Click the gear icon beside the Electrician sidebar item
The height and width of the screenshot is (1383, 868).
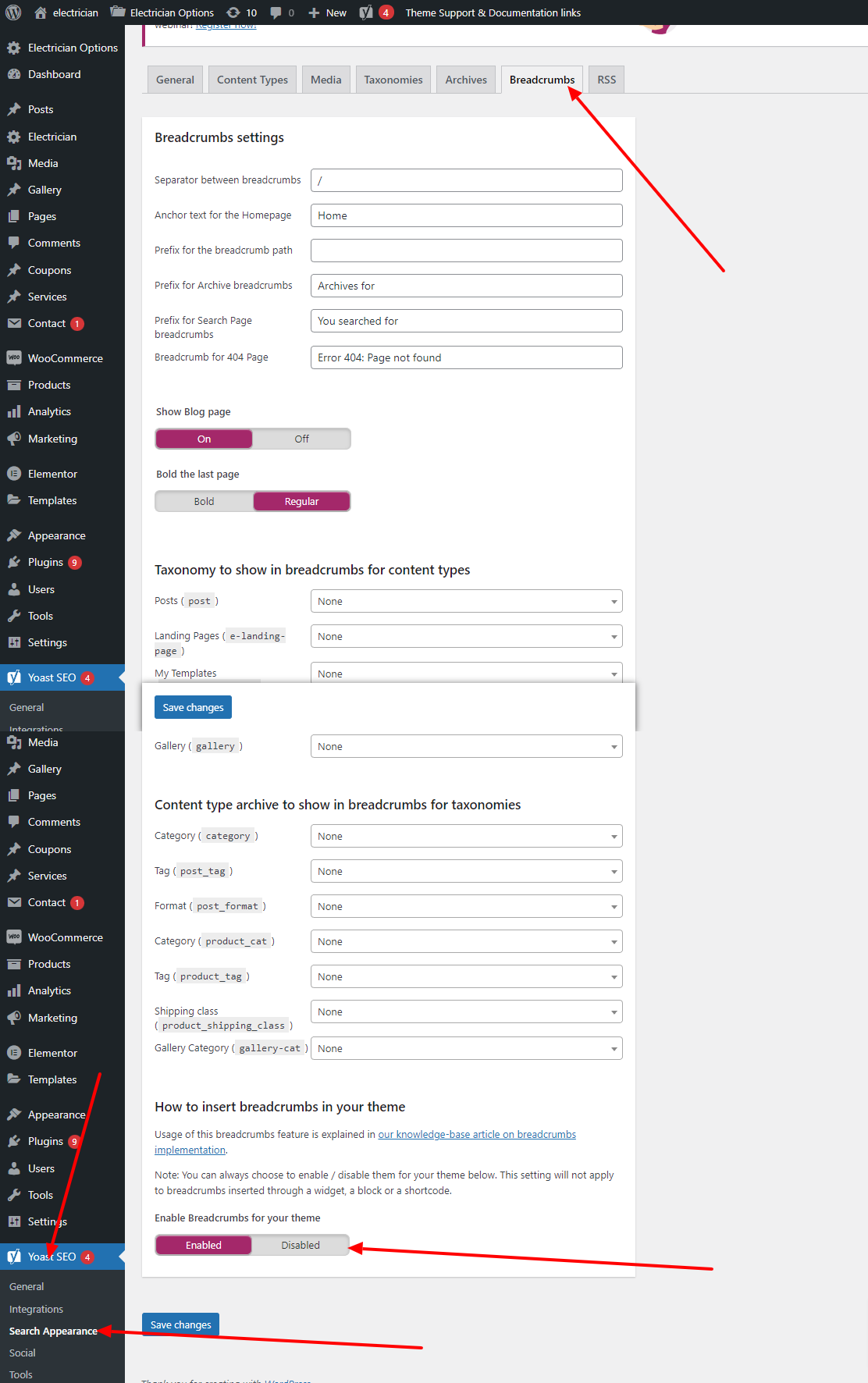tap(14, 137)
